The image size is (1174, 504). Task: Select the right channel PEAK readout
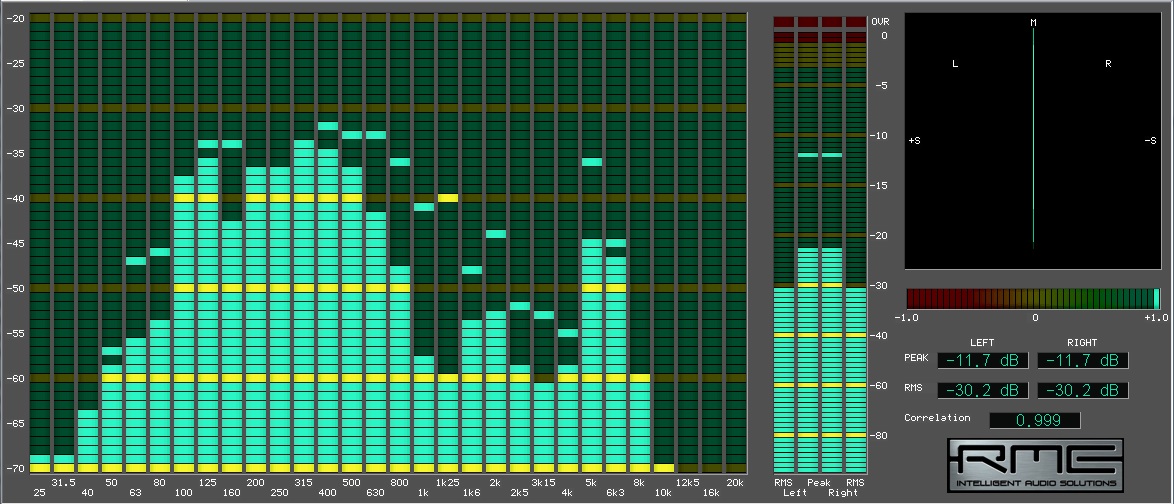(x=1082, y=360)
